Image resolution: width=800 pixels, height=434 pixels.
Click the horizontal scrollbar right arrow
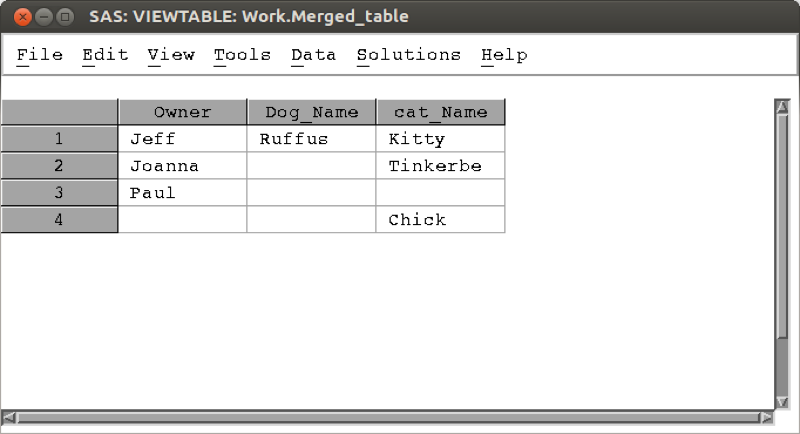(x=766, y=417)
